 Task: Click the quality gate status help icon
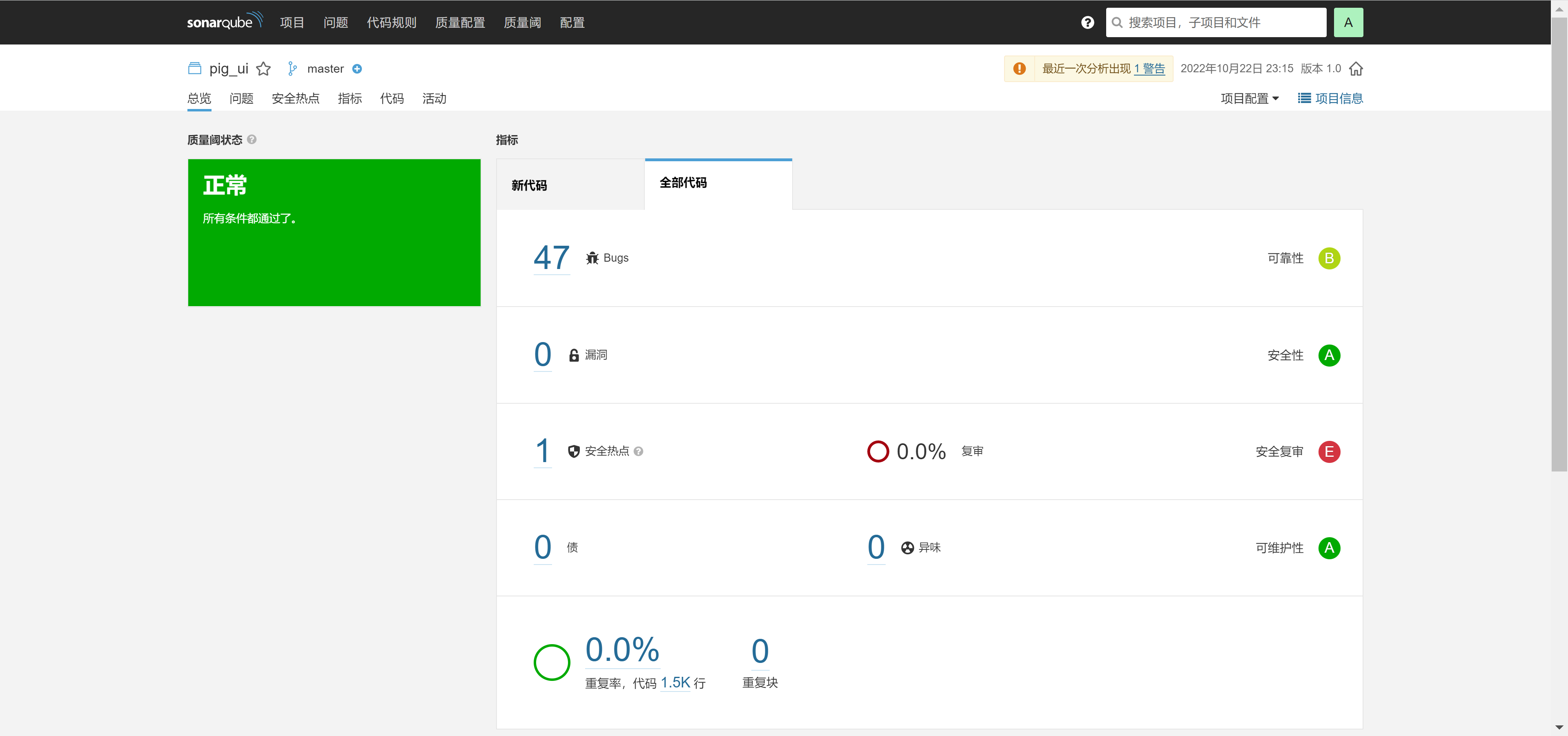click(x=252, y=139)
